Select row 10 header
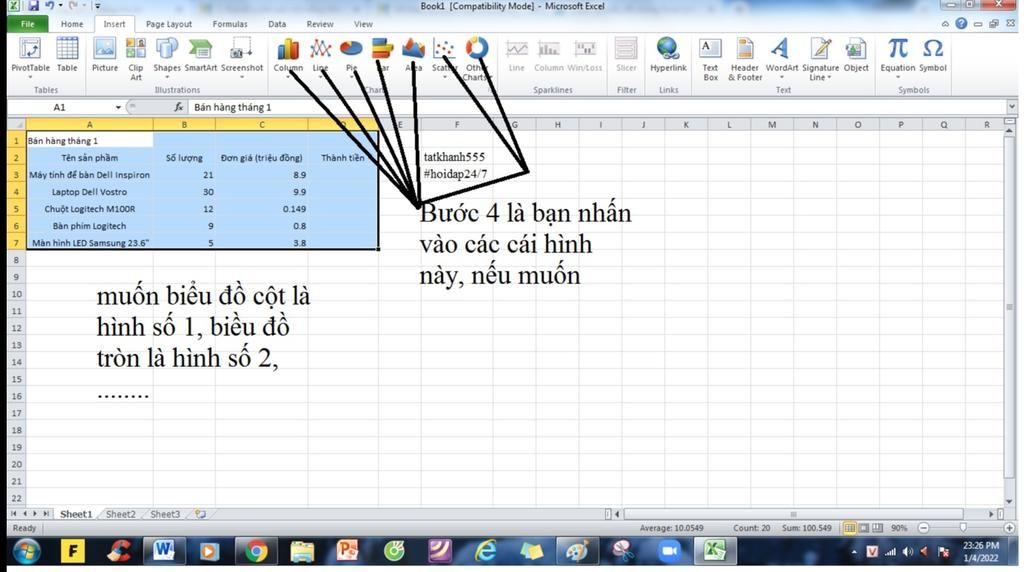The height and width of the screenshot is (572, 1024). pos(16,294)
